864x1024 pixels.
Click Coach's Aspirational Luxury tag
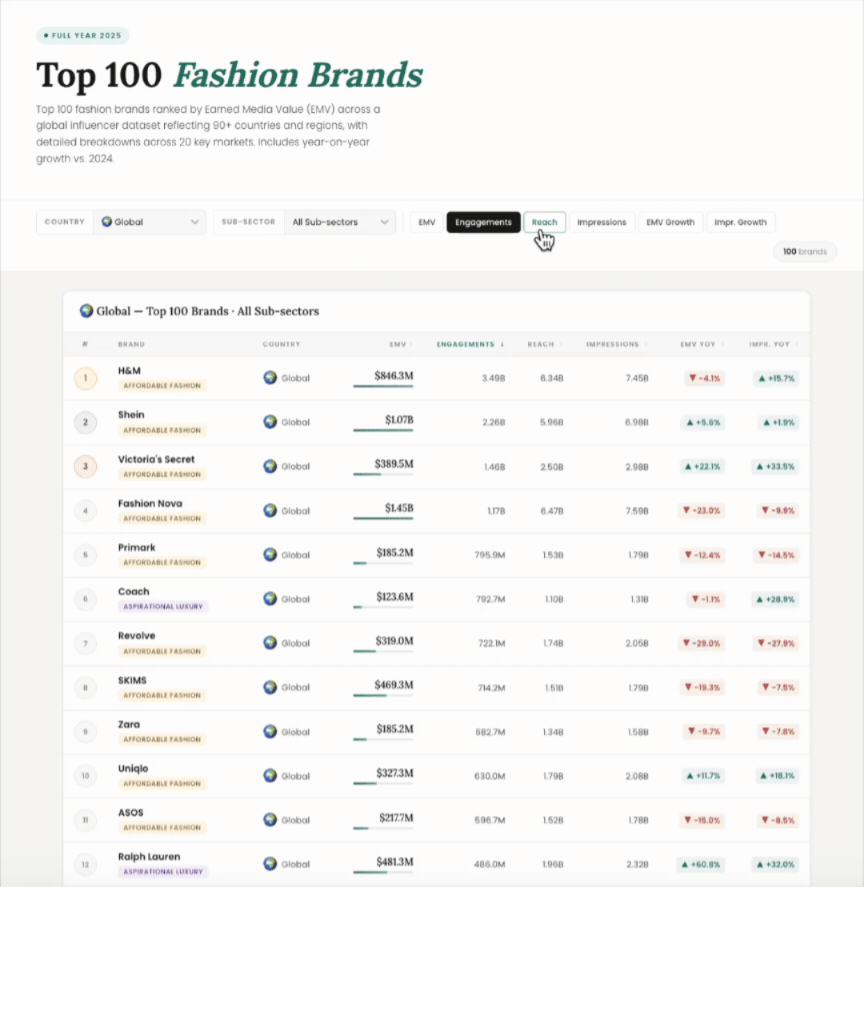click(x=163, y=606)
